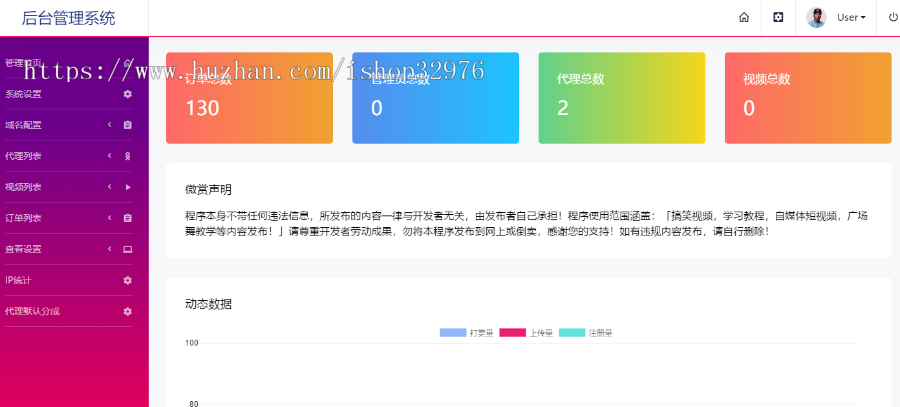Click the 微赏声明 heading
The image size is (900, 407).
point(208,189)
